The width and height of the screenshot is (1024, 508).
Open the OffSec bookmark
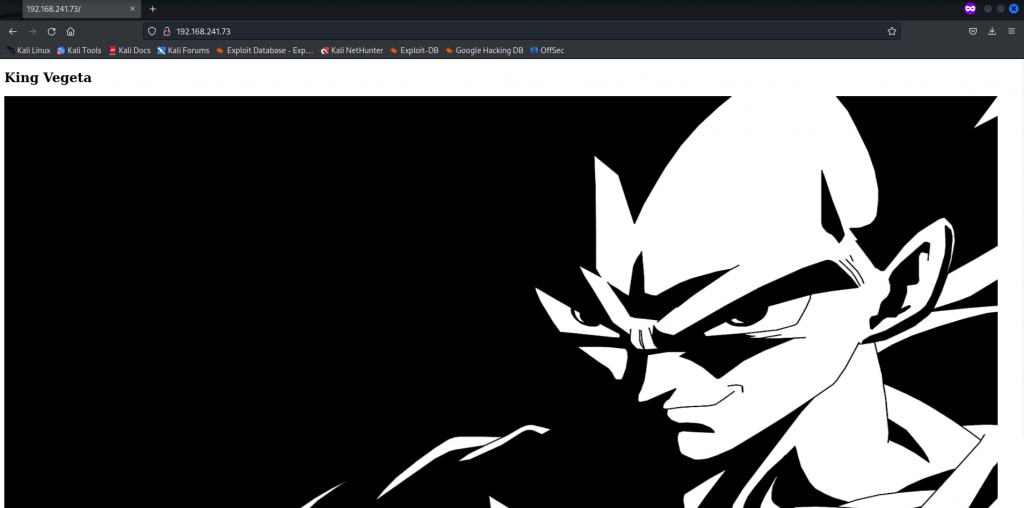[x=547, y=50]
